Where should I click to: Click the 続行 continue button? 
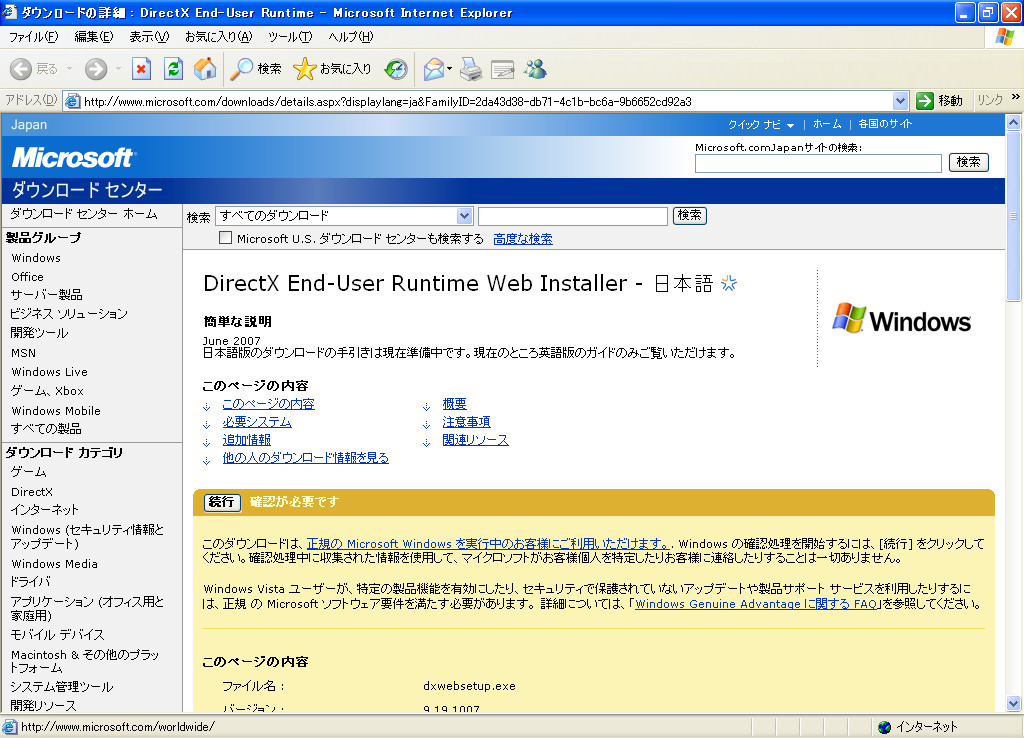click(222, 502)
